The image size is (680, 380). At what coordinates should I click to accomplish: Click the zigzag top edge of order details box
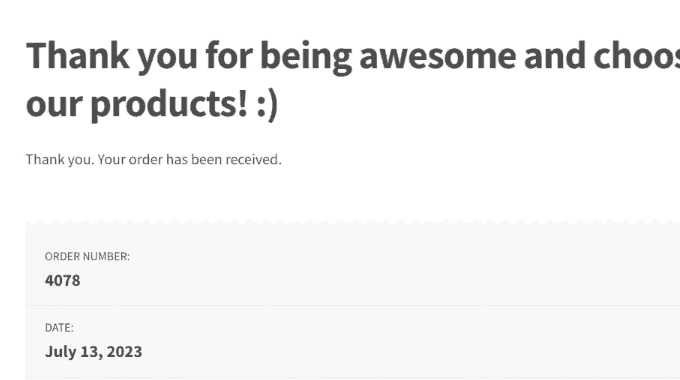pos(353,223)
